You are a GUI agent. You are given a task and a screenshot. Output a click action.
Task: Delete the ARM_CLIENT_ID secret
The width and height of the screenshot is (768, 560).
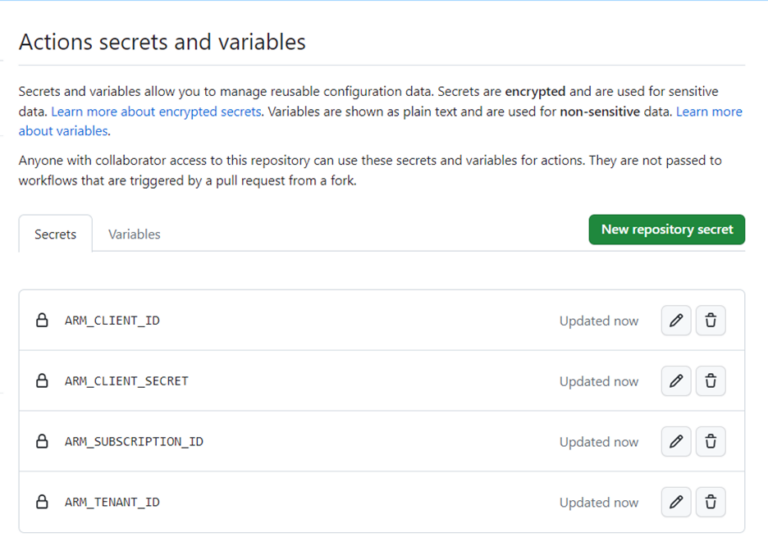[x=710, y=321]
